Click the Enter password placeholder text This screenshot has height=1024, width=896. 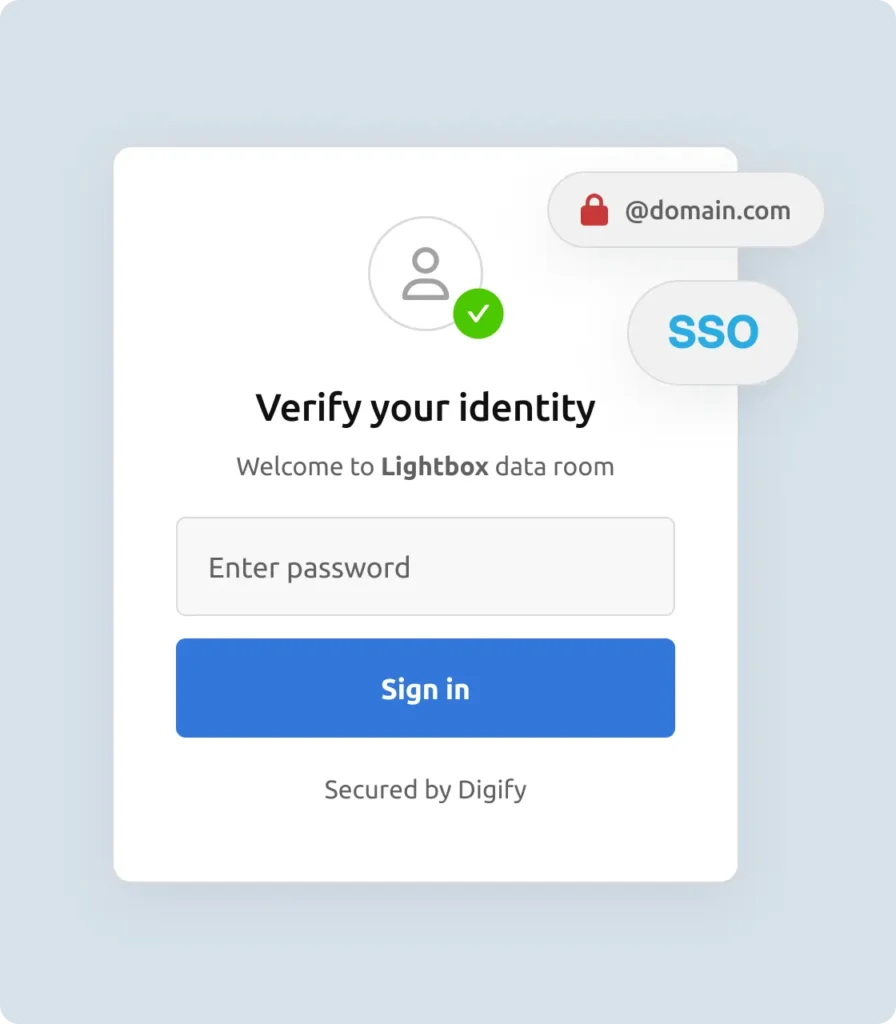coord(309,568)
